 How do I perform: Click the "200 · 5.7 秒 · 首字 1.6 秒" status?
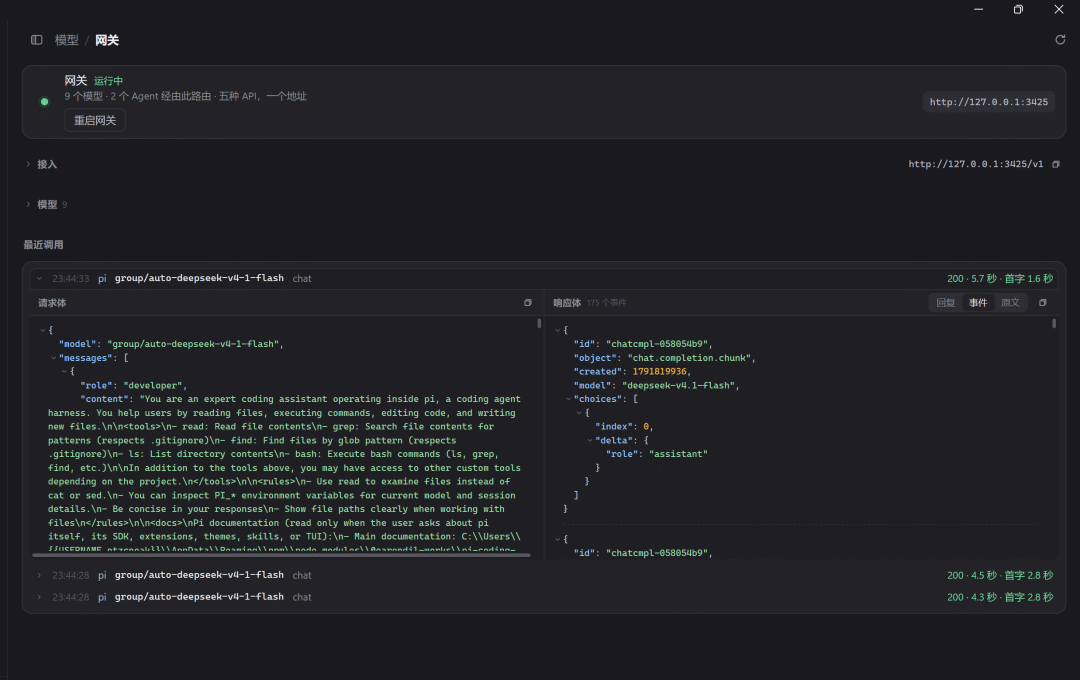coord(1000,278)
